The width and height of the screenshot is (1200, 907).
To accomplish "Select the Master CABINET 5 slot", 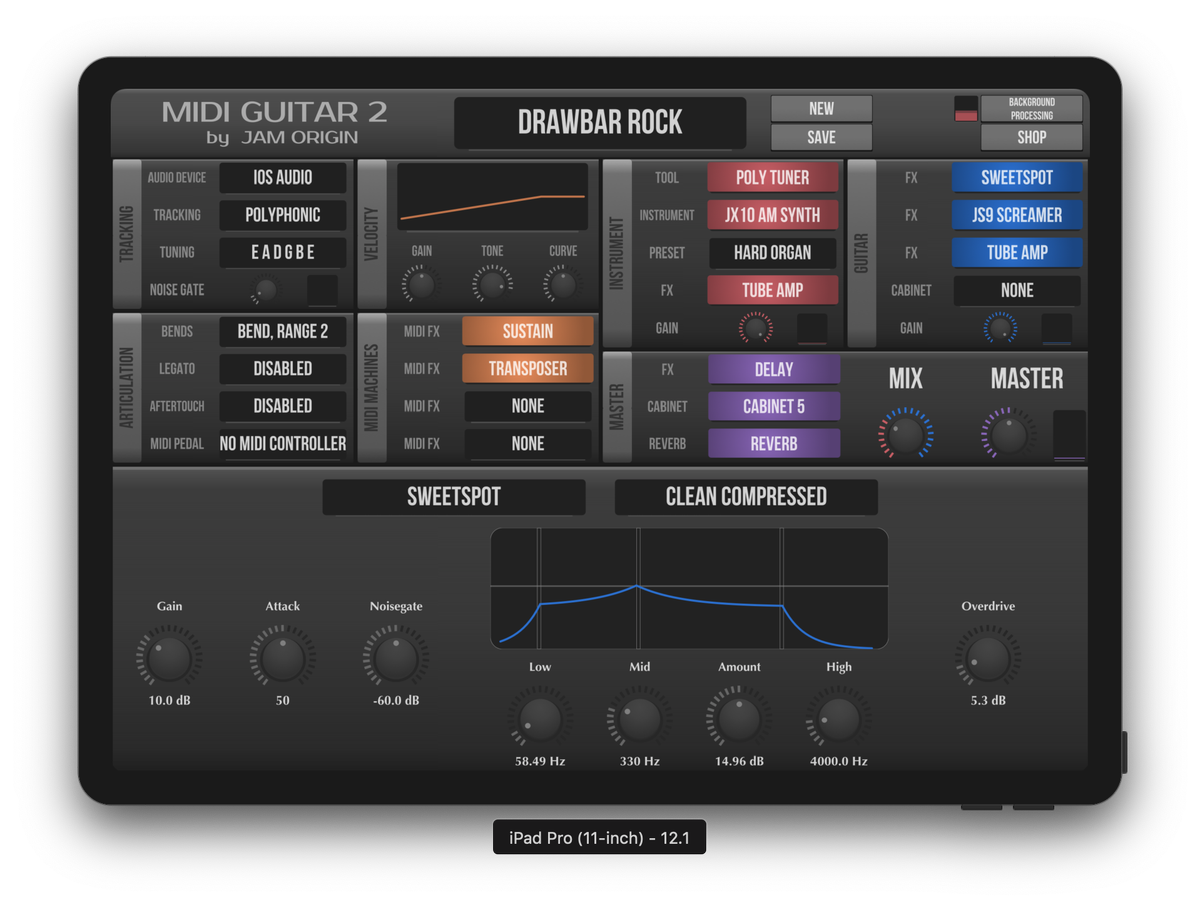I will point(773,407).
